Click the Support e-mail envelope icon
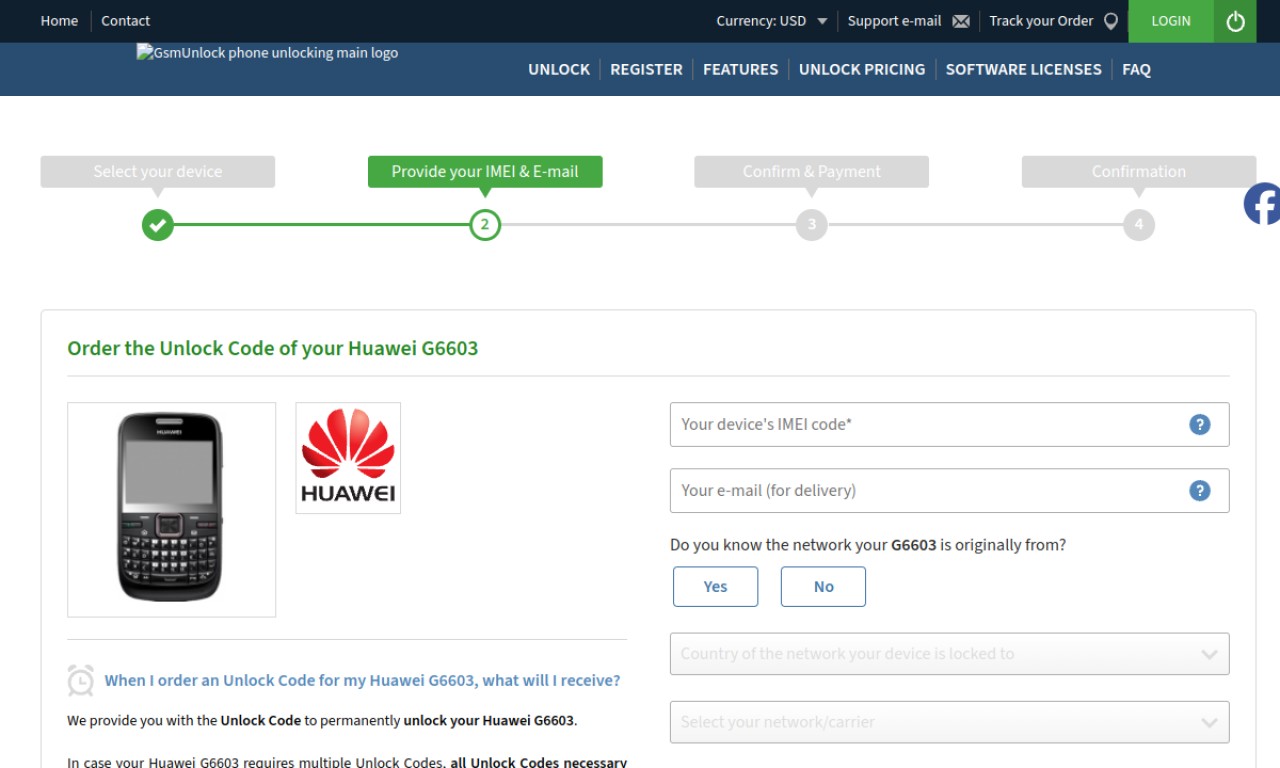 click(x=961, y=21)
